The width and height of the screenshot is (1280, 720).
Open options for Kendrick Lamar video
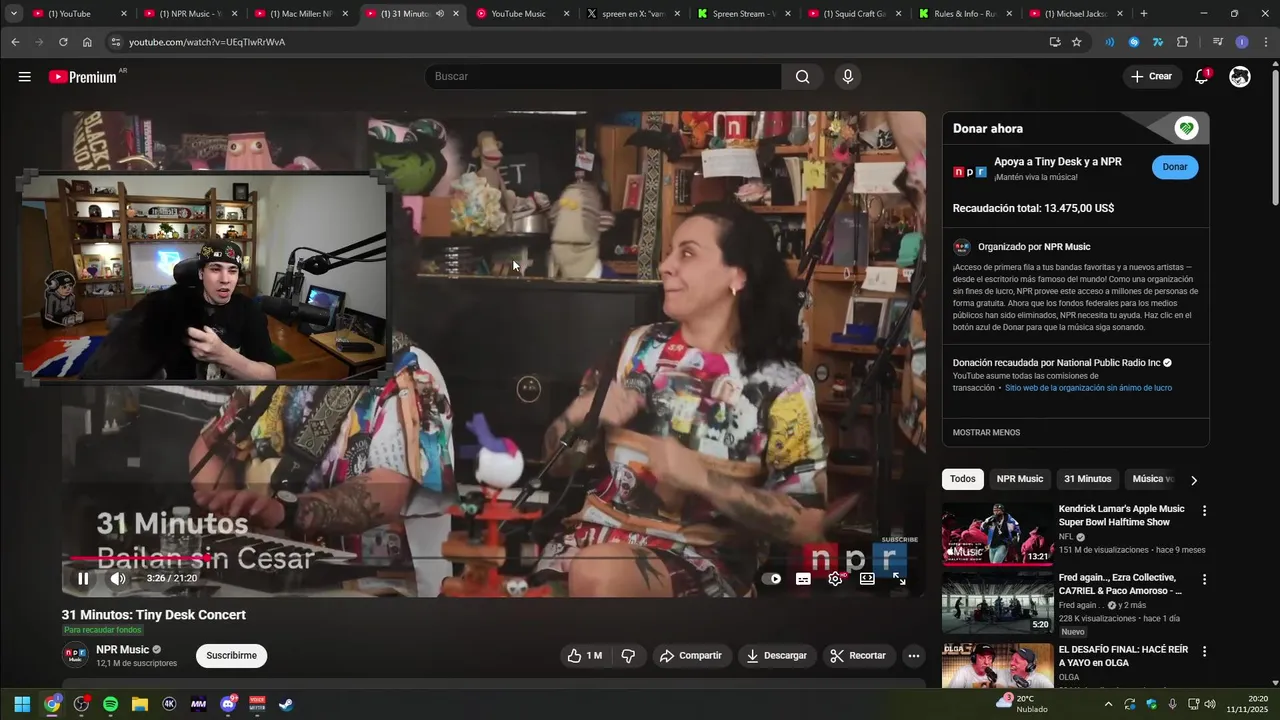pyautogui.click(x=1204, y=511)
